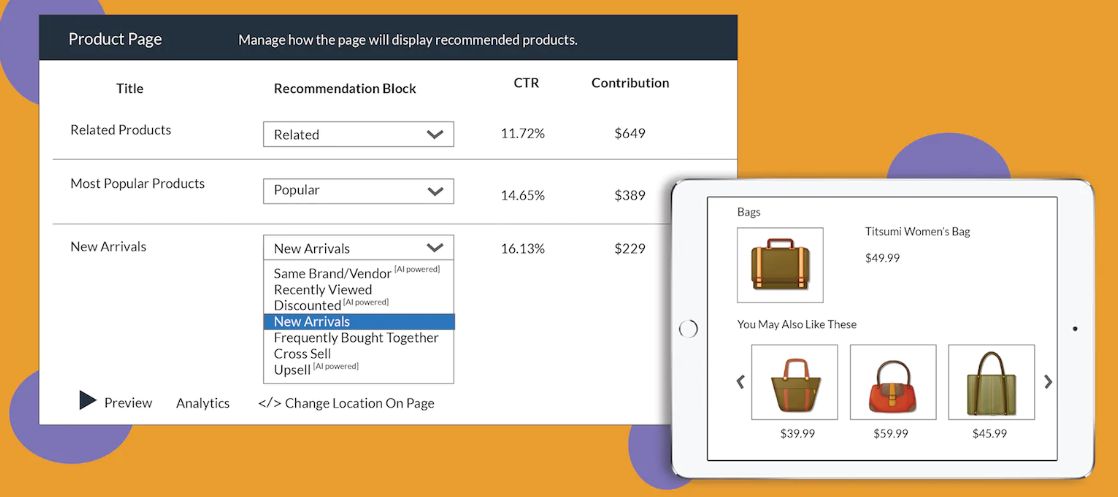The image size is (1118, 497).
Task: Click the CTR column header
Action: coord(526,83)
